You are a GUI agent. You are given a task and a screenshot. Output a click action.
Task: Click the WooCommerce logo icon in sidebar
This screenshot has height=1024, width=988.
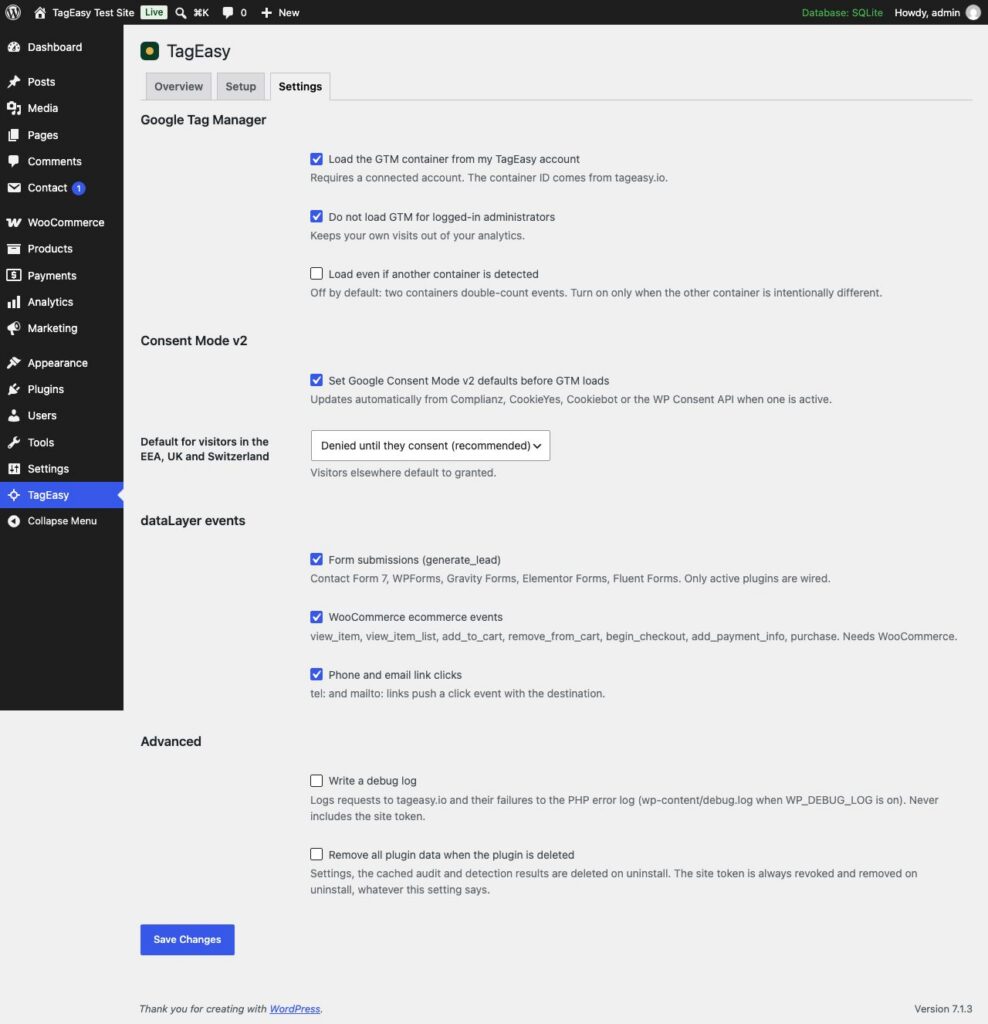click(14, 223)
